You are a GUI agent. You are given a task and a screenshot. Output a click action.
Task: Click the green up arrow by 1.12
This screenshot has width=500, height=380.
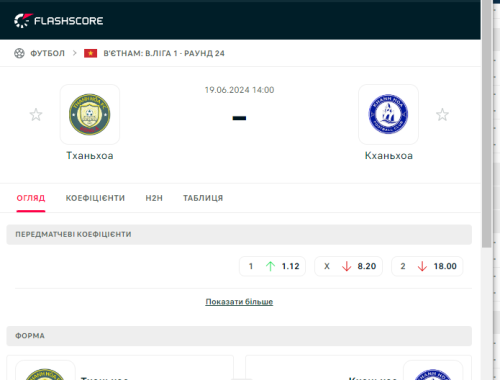coord(270,266)
